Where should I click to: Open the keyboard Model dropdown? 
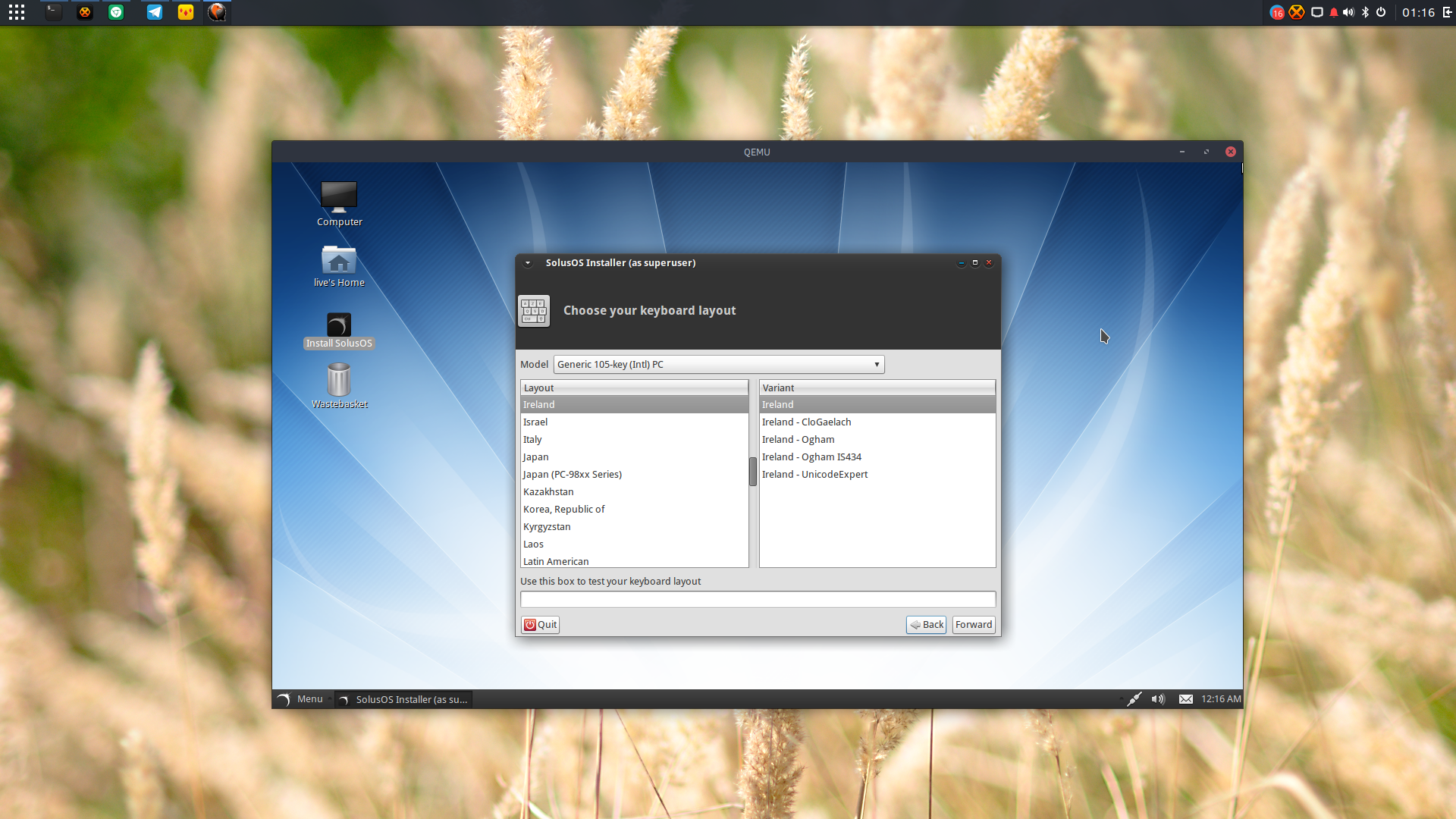pyautogui.click(x=719, y=365)
